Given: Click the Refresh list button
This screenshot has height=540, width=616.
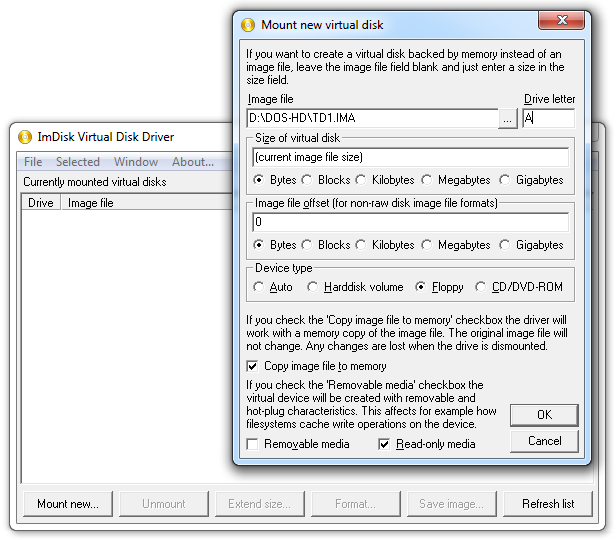Looking at the screenshot, I should pos(548,504).
